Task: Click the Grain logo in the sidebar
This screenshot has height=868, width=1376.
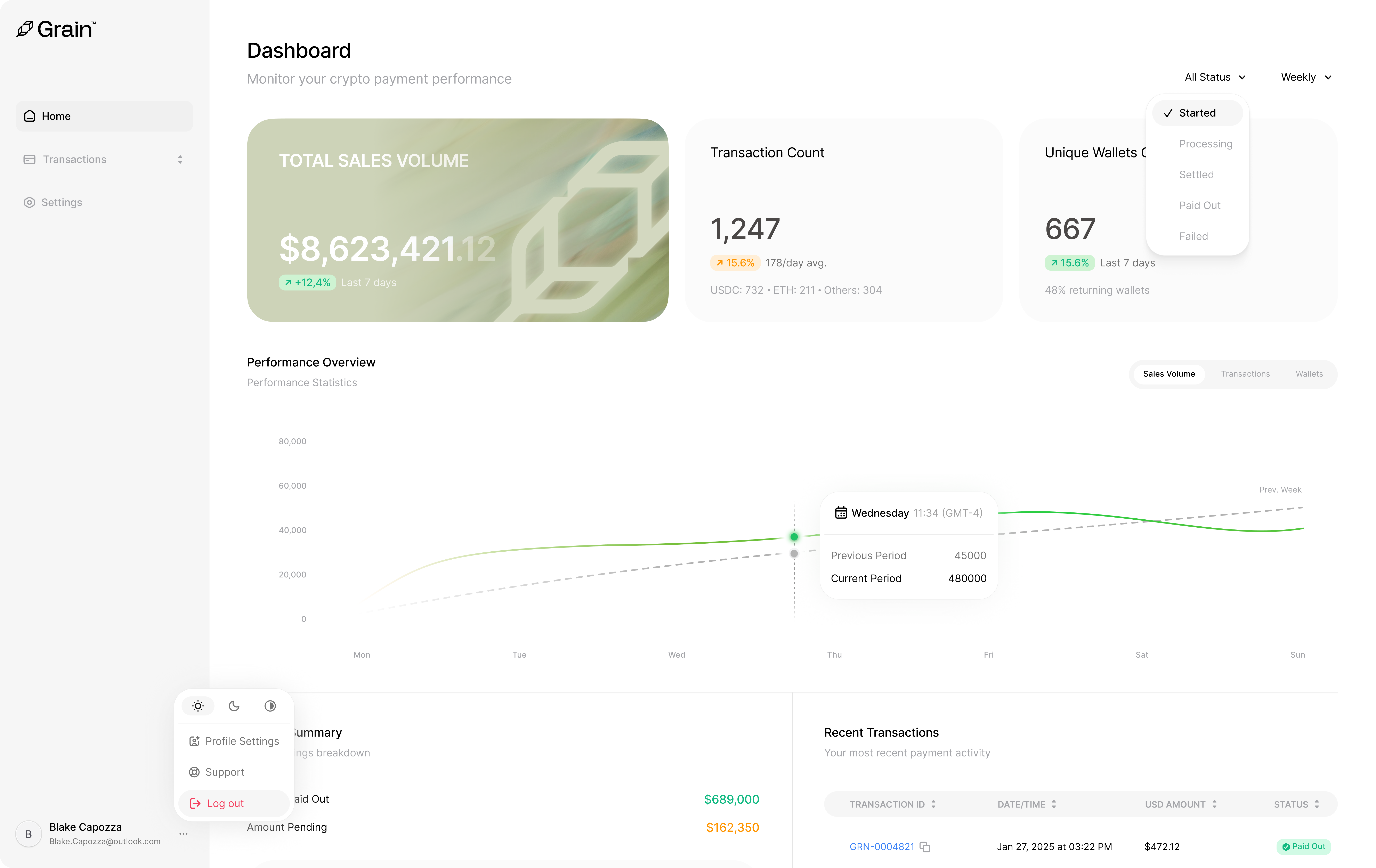Action: click(x=55, y=29)
